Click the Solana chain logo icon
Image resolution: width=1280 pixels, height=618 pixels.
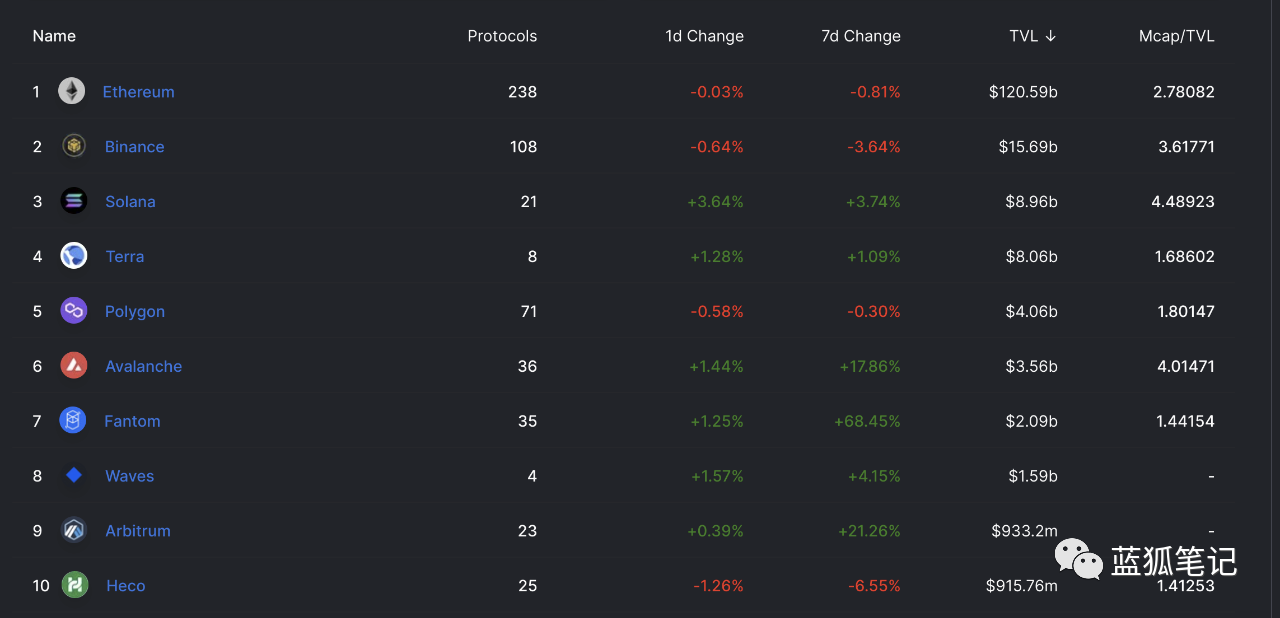pyautogui.click(x=74, y=201)
